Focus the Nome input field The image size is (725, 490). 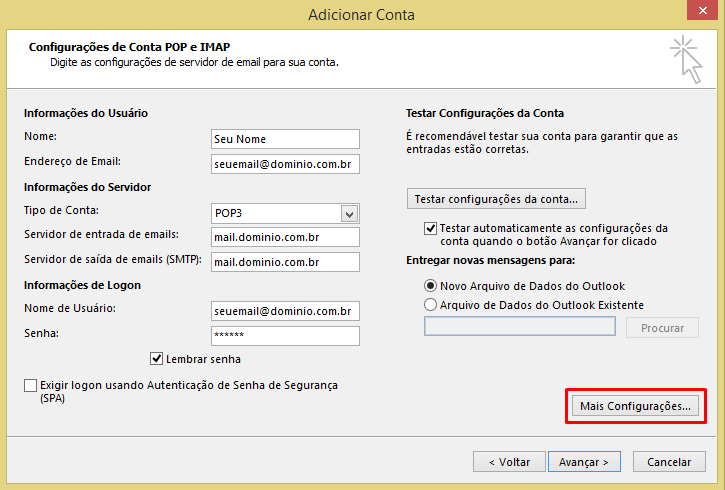285,139
